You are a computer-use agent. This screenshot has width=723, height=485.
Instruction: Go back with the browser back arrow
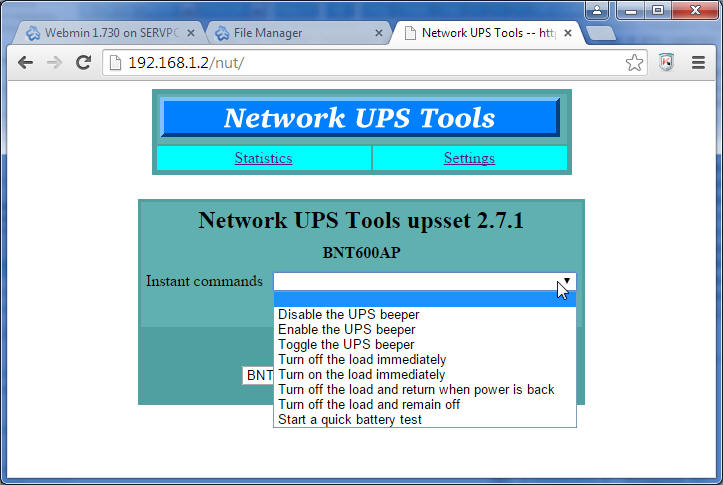[x=25, y=62]
